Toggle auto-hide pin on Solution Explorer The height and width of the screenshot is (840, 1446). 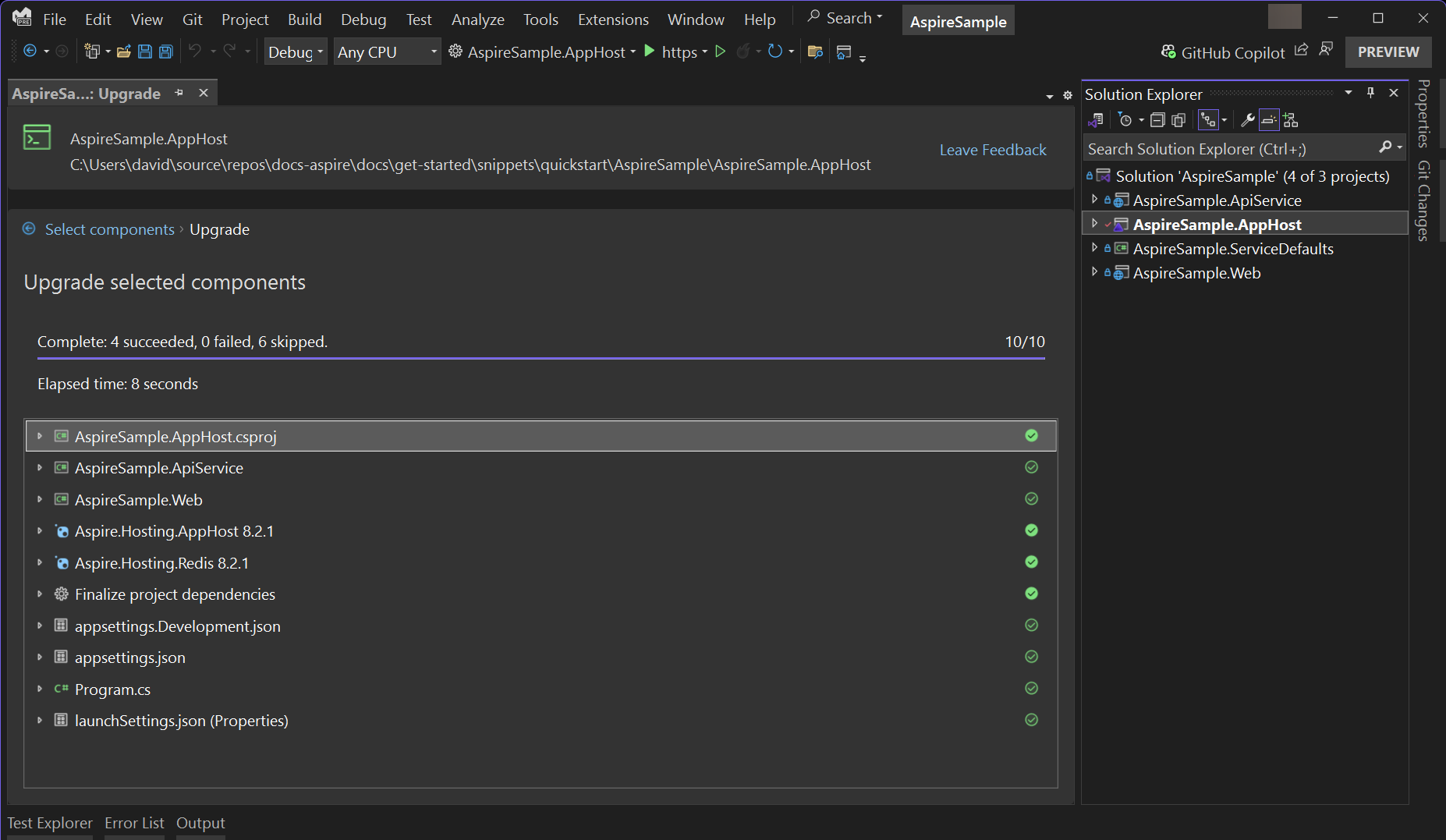tap(1370, 93)
